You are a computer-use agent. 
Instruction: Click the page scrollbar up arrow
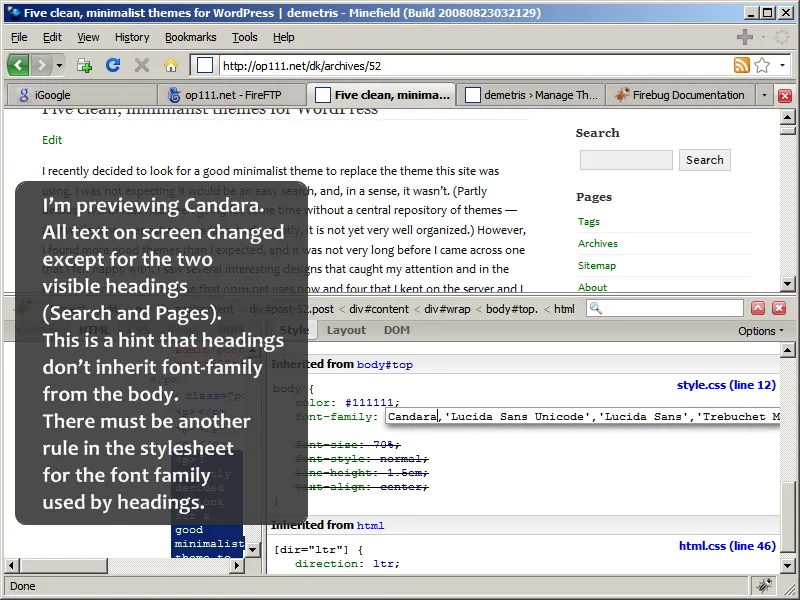[787, 117]
